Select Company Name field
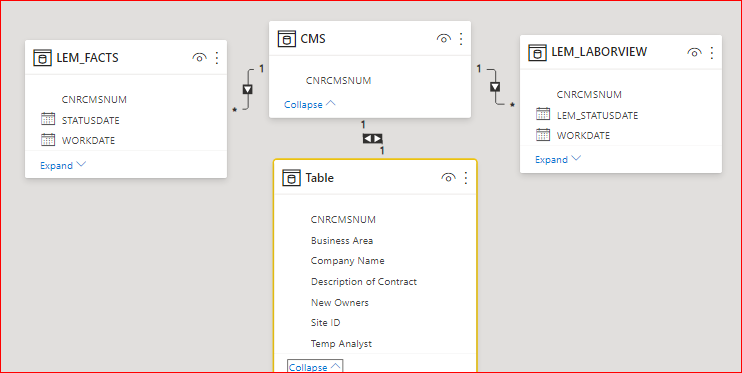The height and width of the screenshot is (373, 742). pyautogui.click(x=347, y=261)
